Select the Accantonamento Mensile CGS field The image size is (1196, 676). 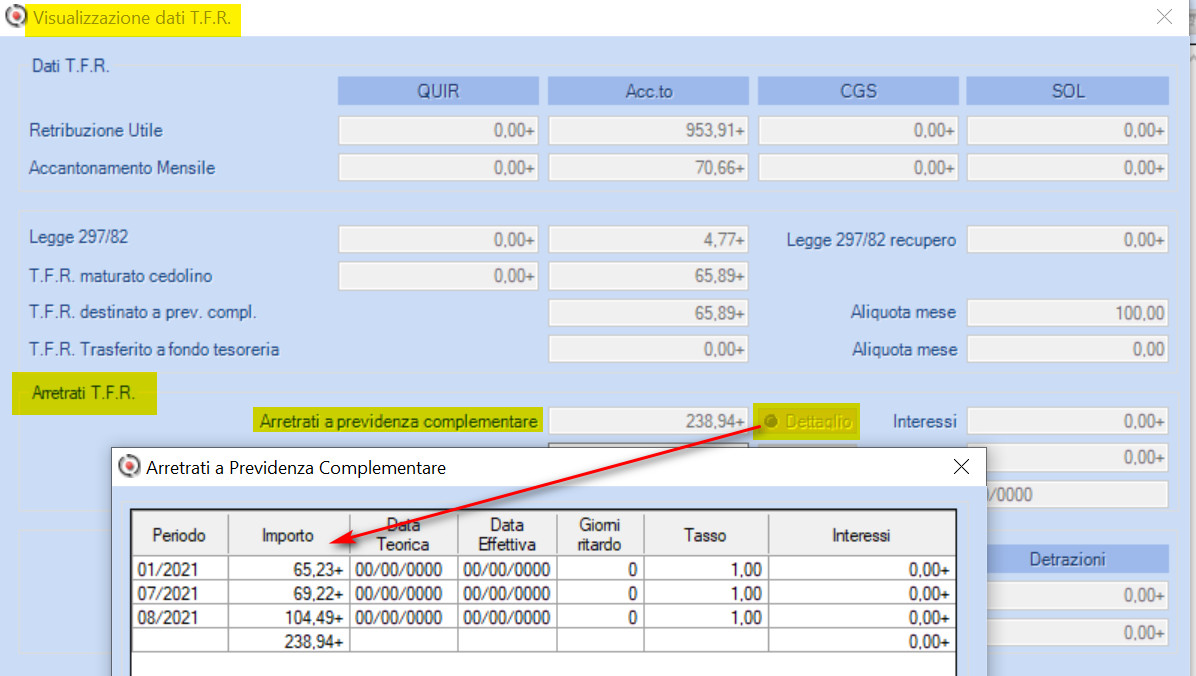(858, 168)
